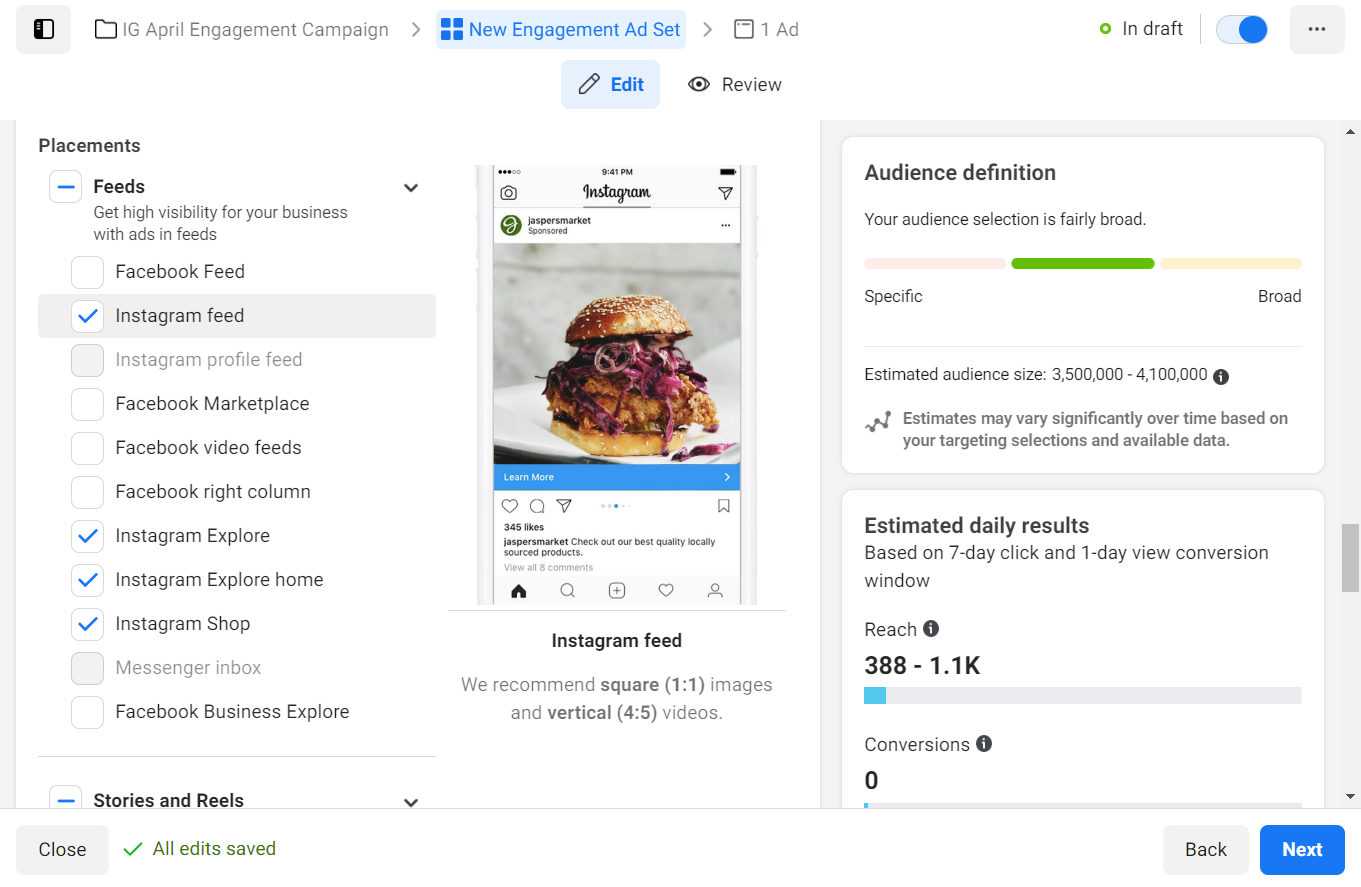Click the Conversions info icon
This screenshot has height=887, width=1361.
(x=983, y=744)
